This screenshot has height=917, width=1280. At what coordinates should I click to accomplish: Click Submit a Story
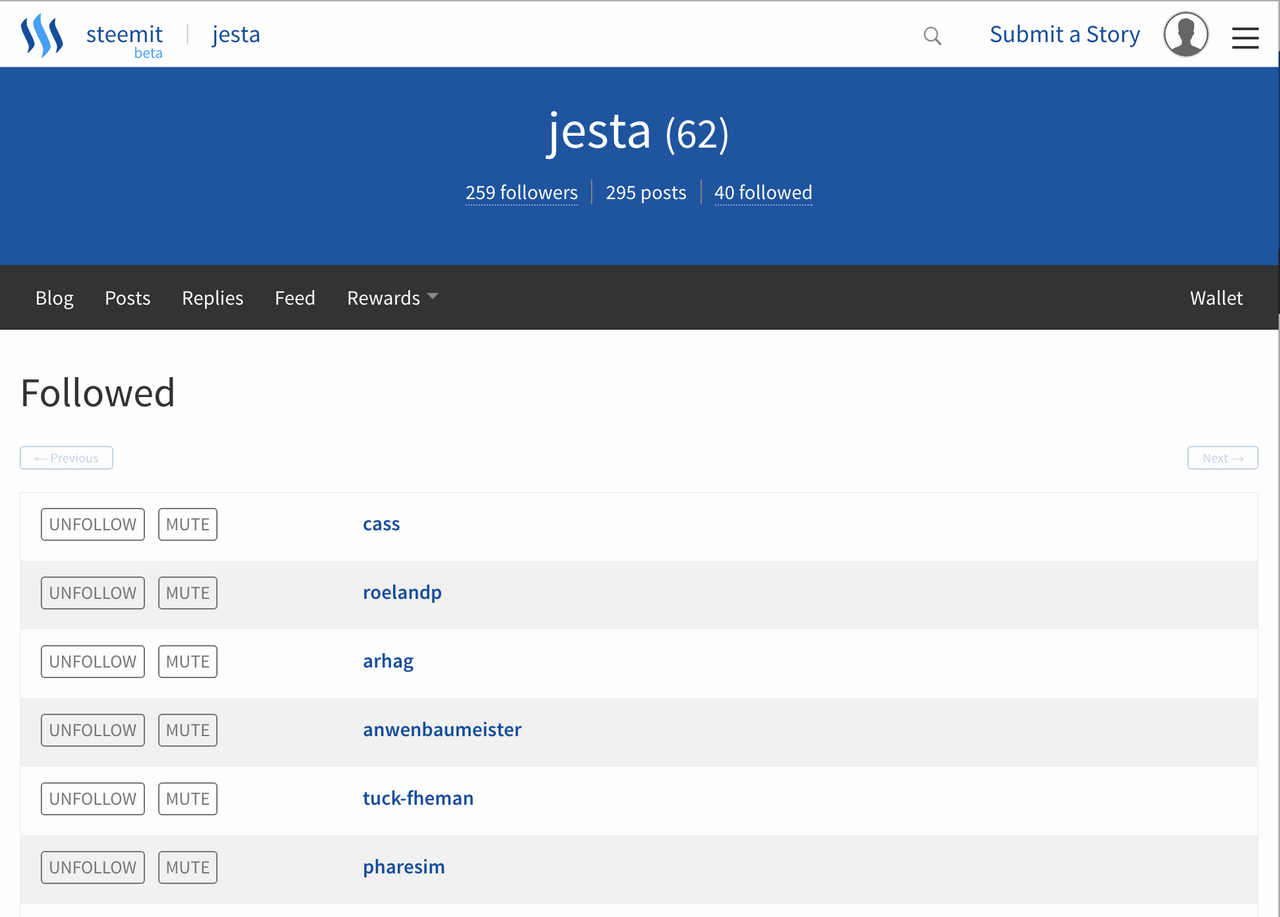tap(1065, 35)
